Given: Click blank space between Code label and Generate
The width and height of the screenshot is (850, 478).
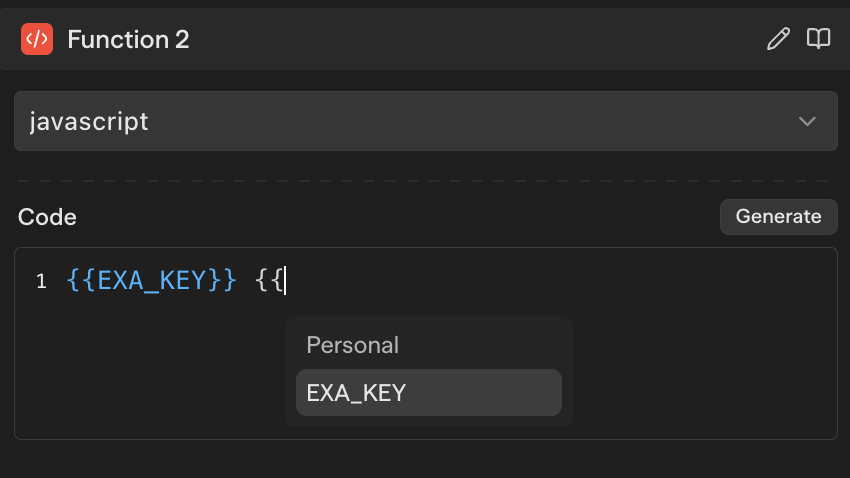Looking at the screenshot, I should click(x=400, y=217).
